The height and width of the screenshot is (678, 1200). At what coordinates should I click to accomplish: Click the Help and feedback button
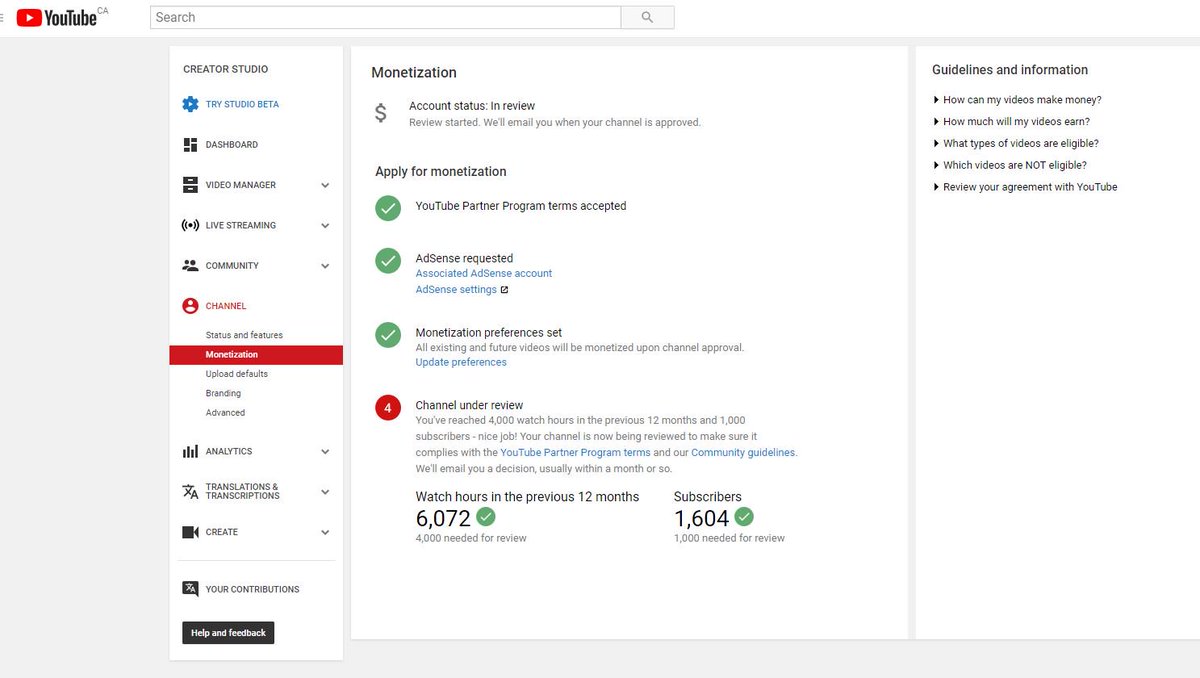(x=228, y=633)
